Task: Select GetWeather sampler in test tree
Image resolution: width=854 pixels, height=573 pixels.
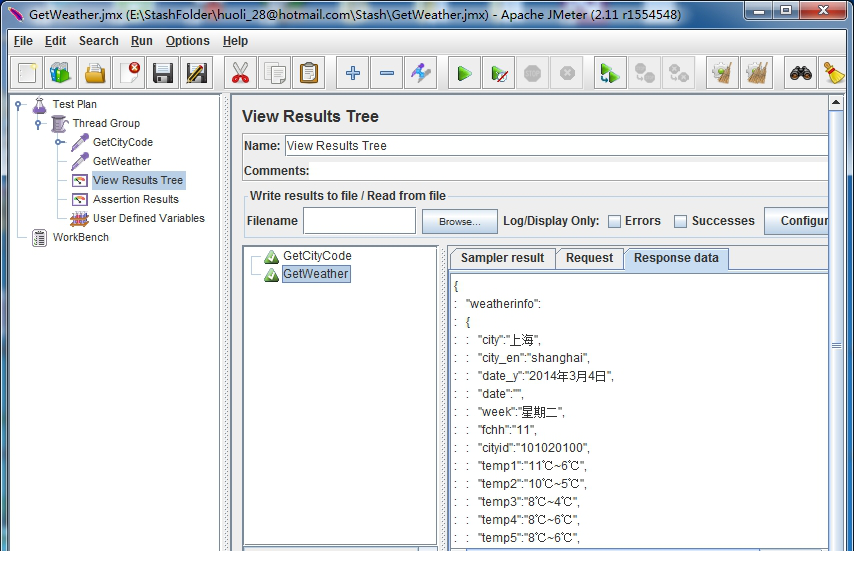Action: 121,161
